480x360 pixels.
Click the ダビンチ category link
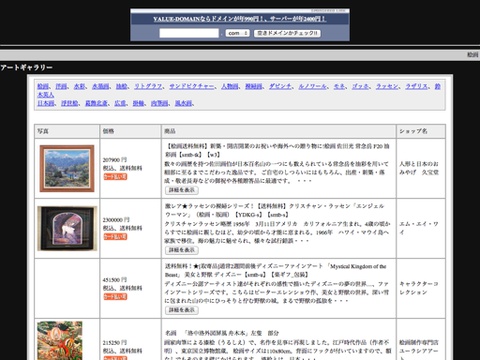[x=280, y=86]
